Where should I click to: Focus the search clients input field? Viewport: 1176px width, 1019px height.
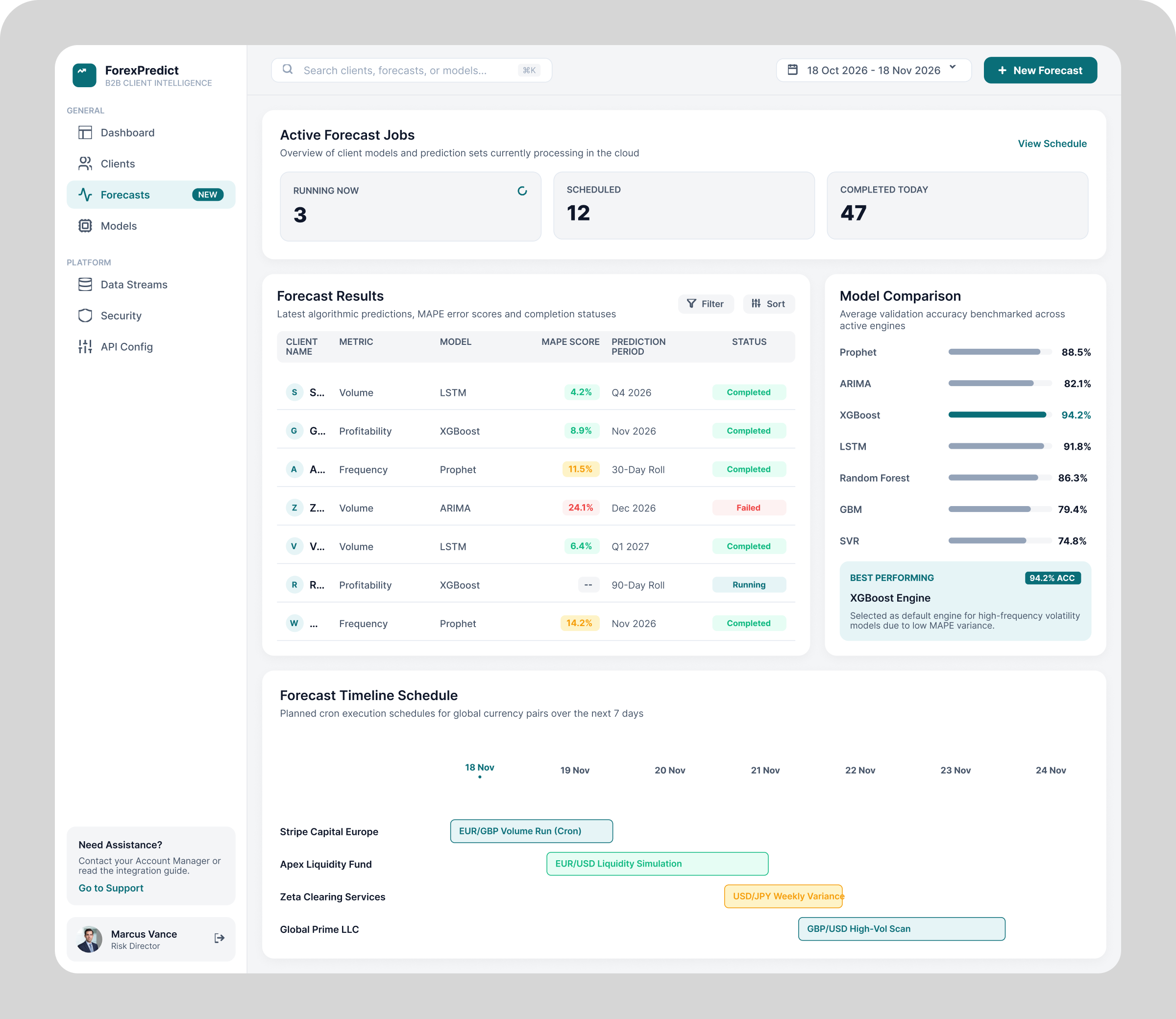(x=411, y=70)
